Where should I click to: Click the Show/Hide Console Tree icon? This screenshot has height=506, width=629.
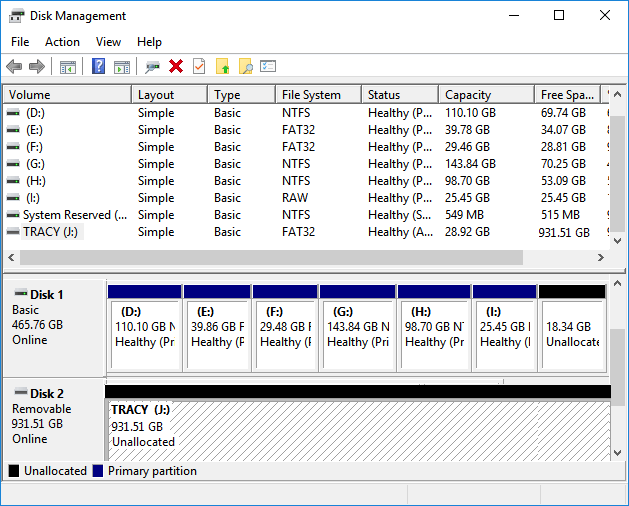tap(68, 66)
